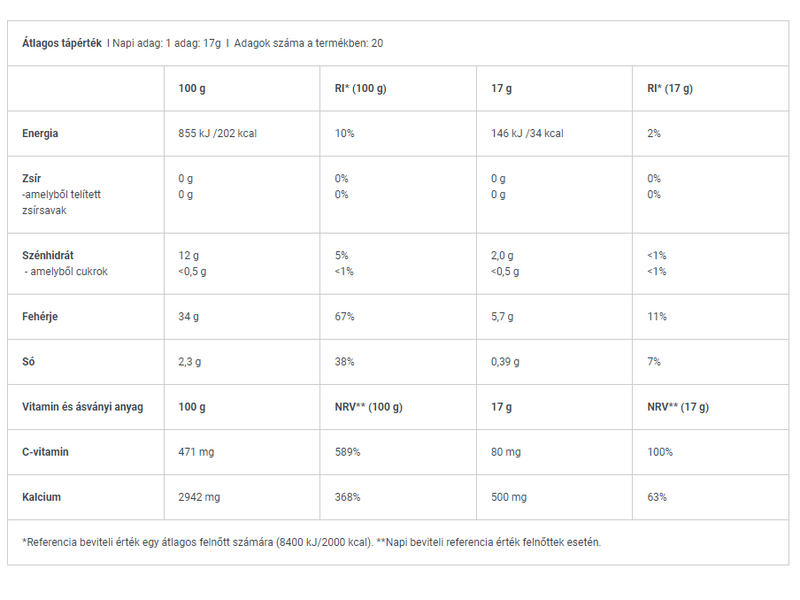Click the 'Energia' row label

(40, 133)
